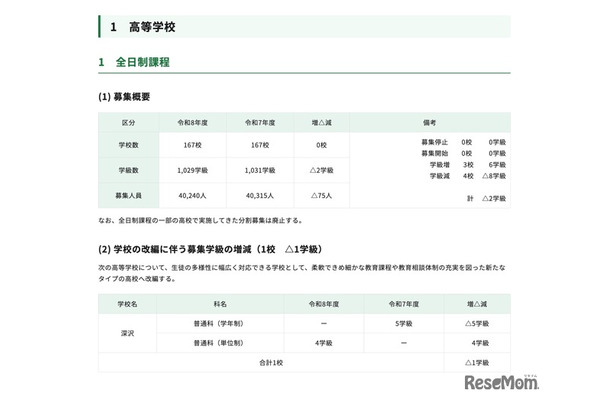The width and height of the screenshot is (610, 400).
Task: Click the '普通科（学年制）' cell
Action: (x=218, y=324)
